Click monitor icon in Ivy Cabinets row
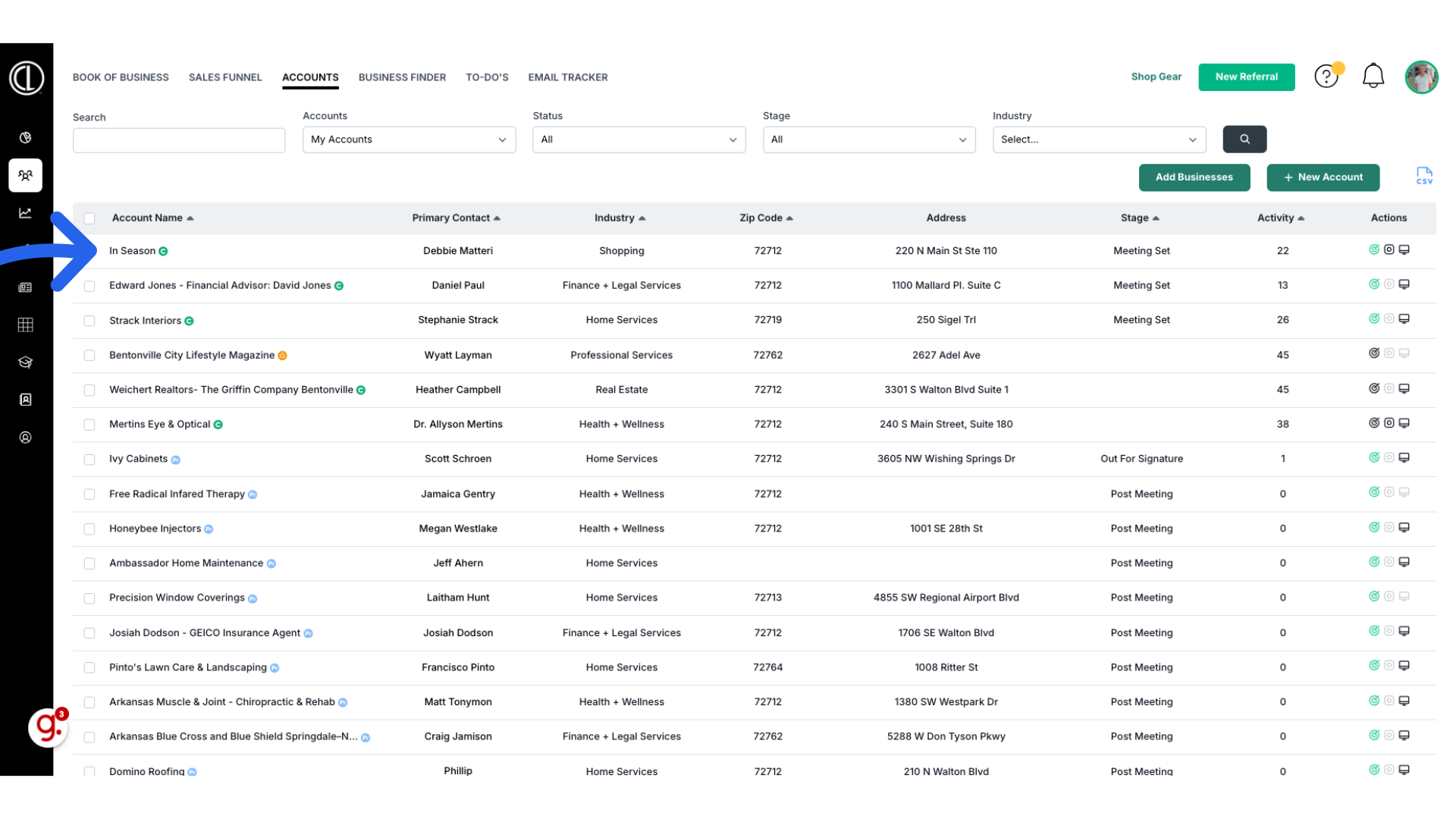This screenshot has width=1456, height=819. tap(1404, 458)
